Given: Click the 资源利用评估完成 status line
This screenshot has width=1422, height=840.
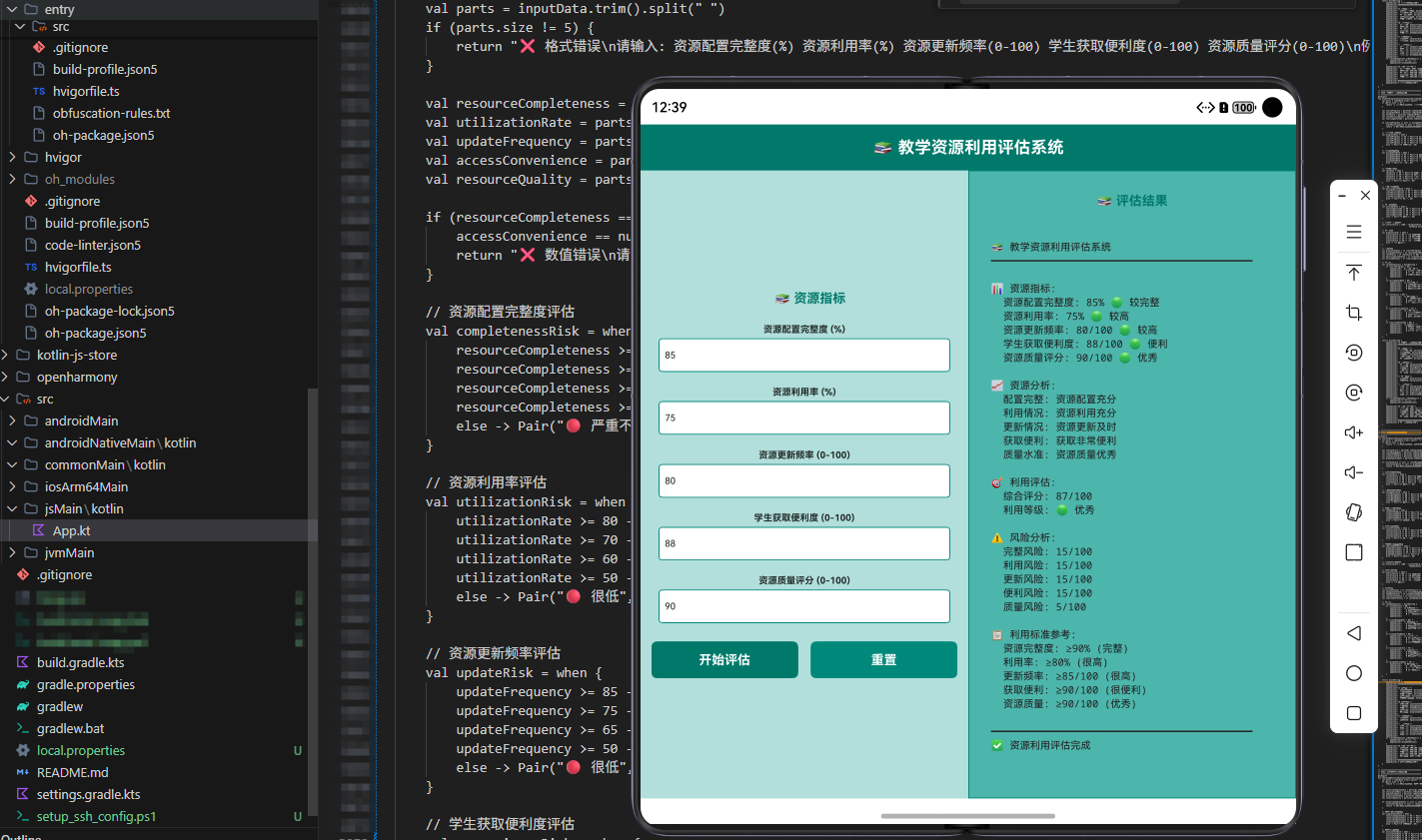Looking at the screenshot, I should (x=1040, y=745).
